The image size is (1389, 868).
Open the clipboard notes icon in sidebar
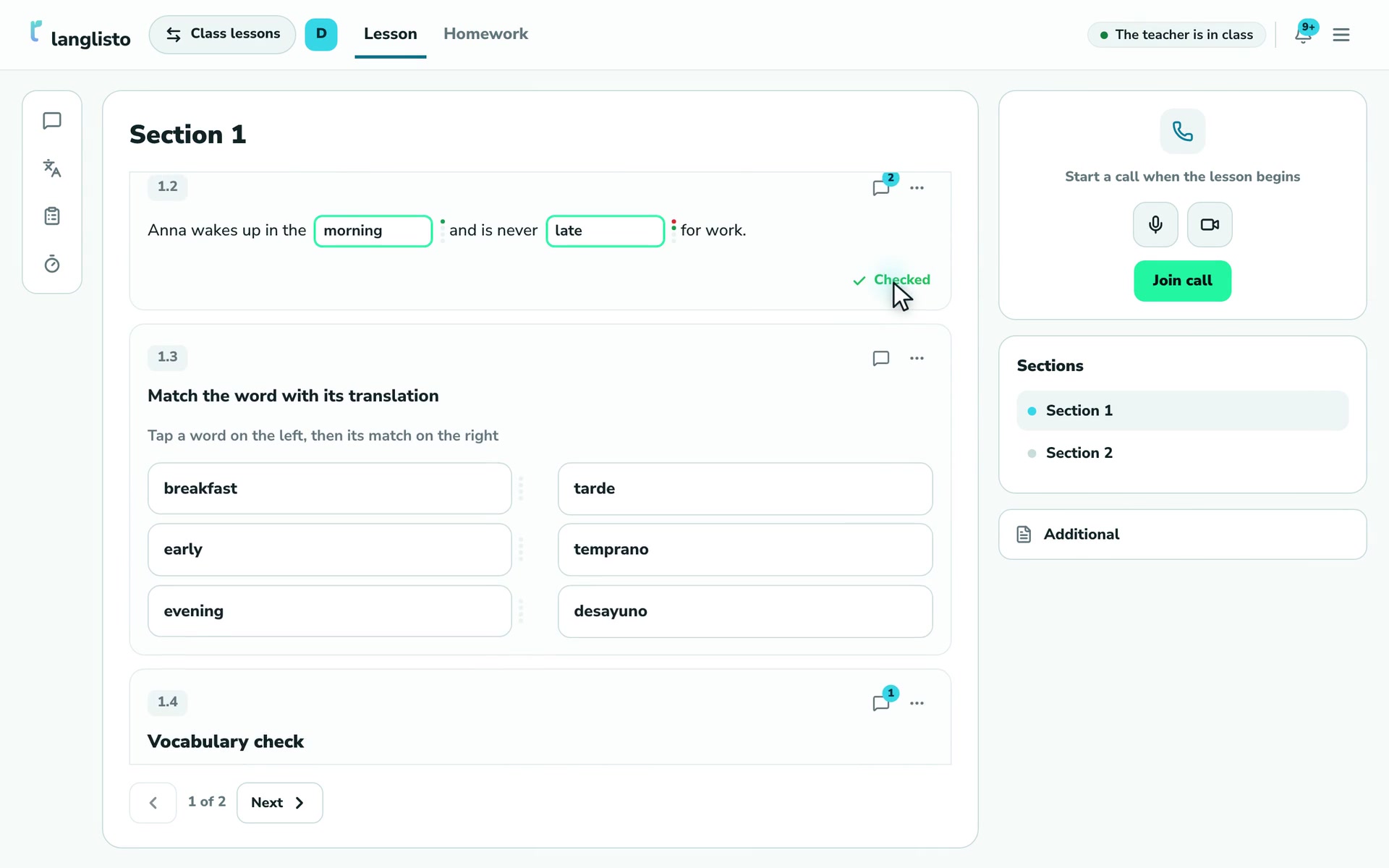pos(52,216)
